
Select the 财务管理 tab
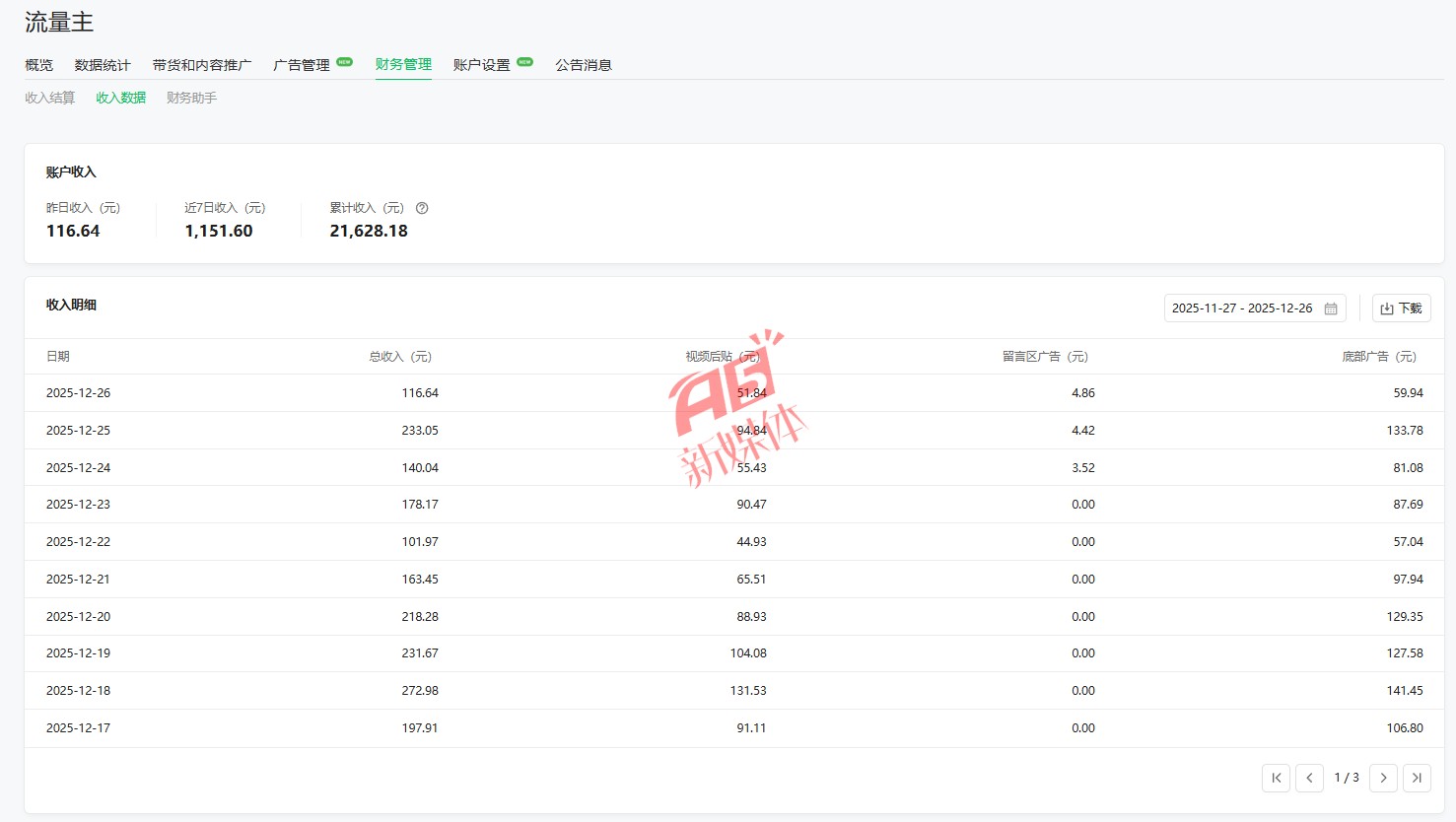click(403, 65)
